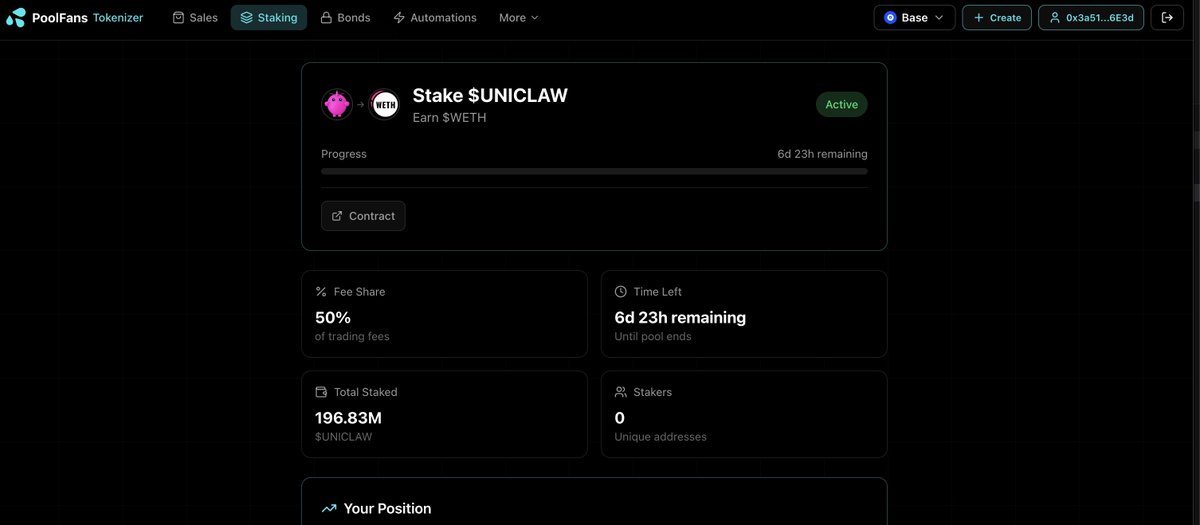Click the More chevron arrow
1200x525 pixels.
pyautogui.click(x=534, y=18)
